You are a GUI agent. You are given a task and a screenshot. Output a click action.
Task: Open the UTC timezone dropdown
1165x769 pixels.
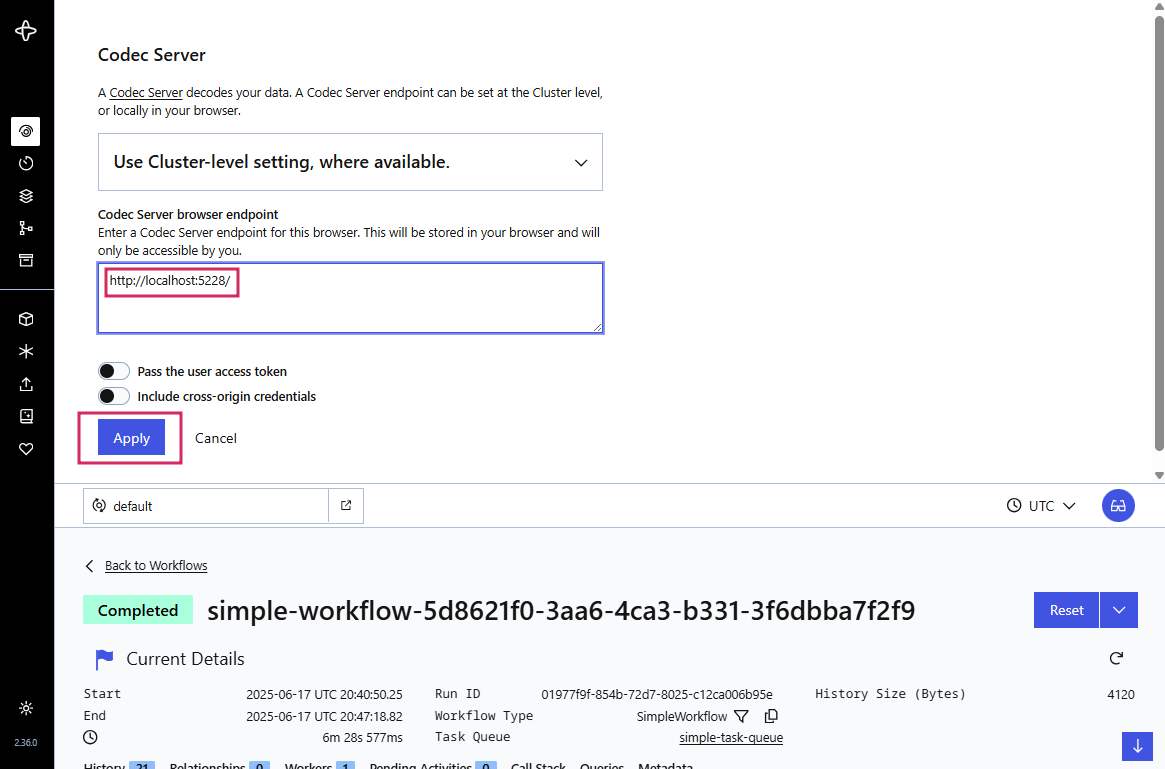click(x=1041, y=505)
